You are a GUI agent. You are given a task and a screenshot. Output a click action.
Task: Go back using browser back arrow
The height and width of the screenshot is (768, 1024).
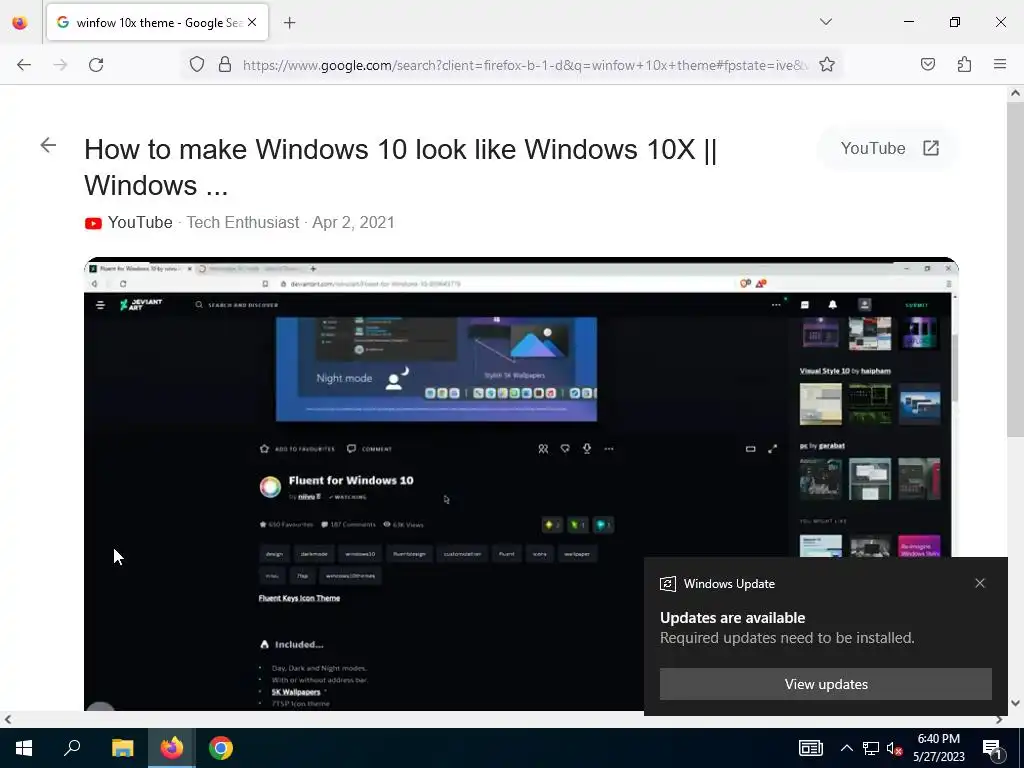(x=24, y=65)
